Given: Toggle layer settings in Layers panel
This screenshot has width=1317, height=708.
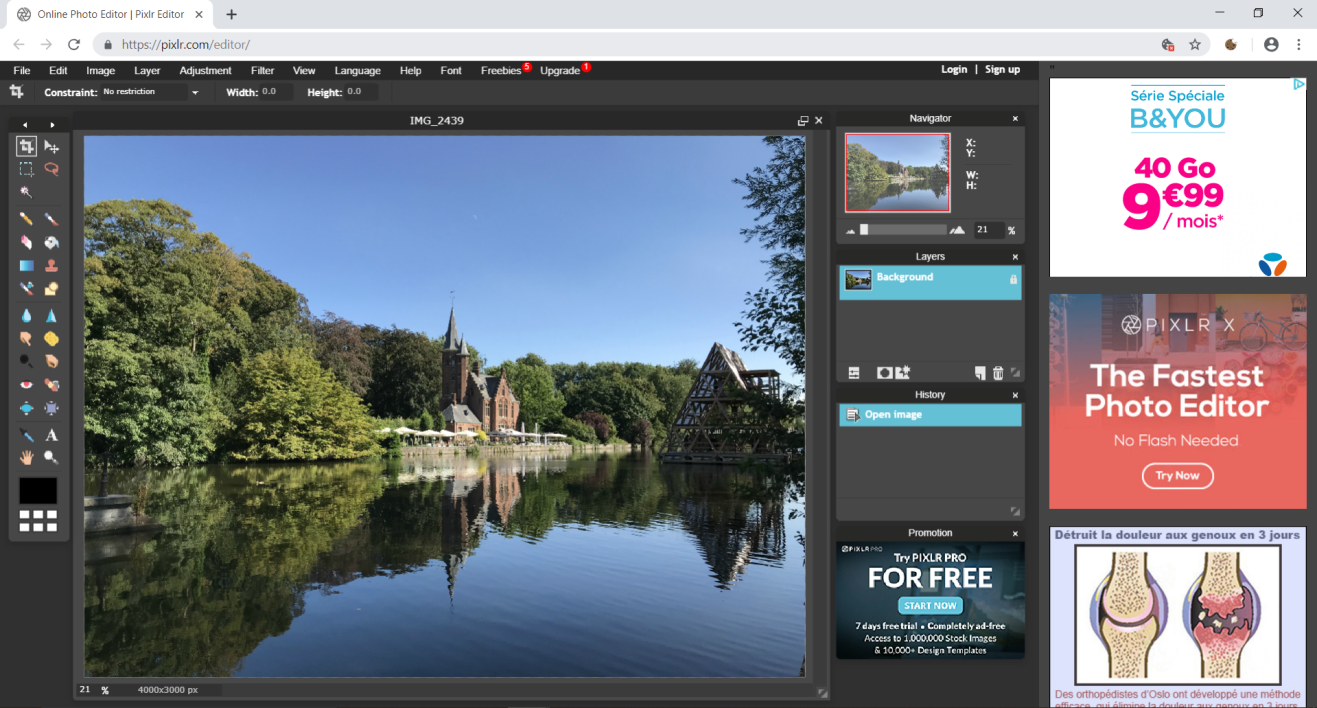Looking at the screenshot, I should click(x=854, y=373).
